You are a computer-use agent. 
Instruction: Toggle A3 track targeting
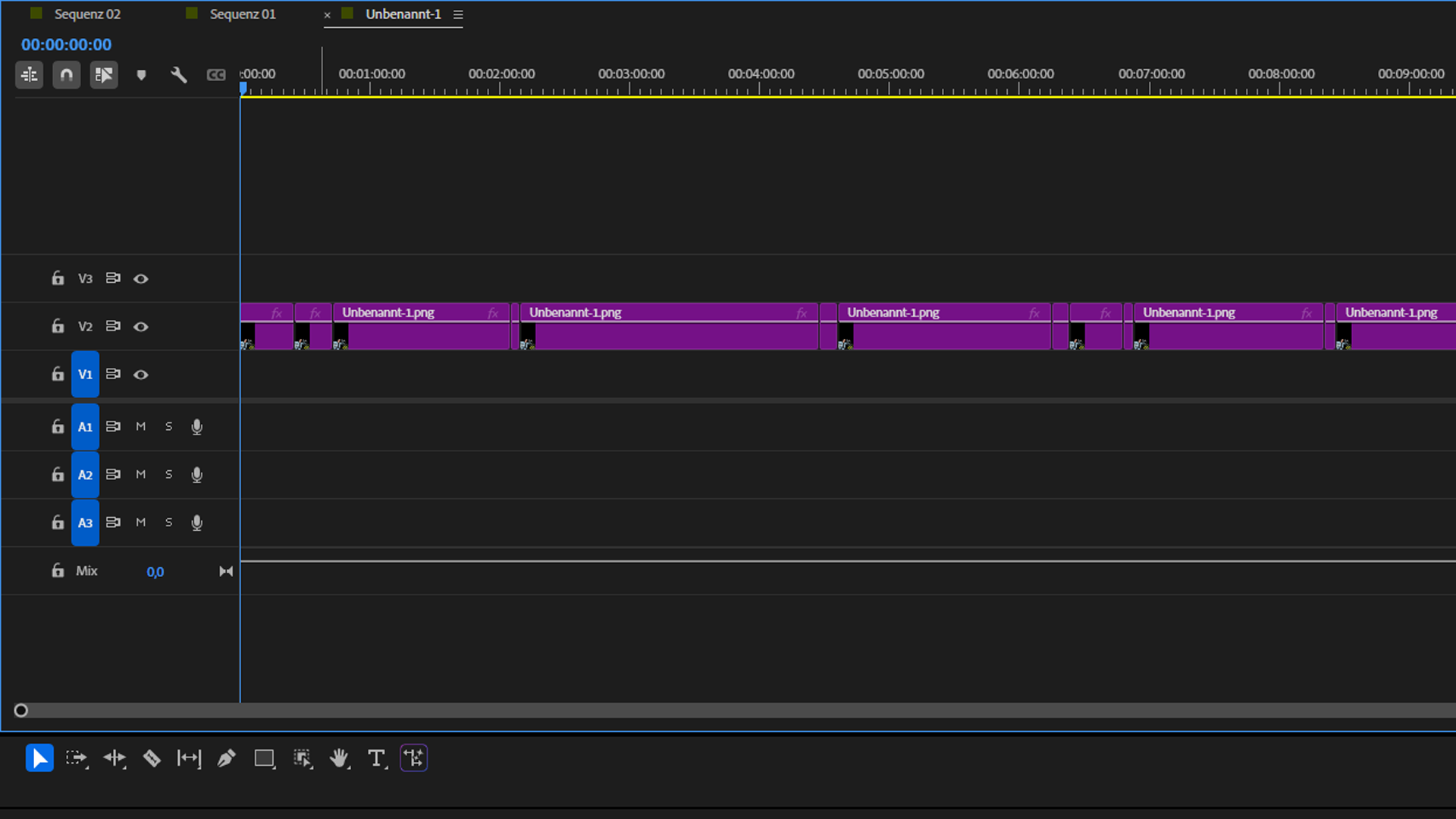[85, 522]
